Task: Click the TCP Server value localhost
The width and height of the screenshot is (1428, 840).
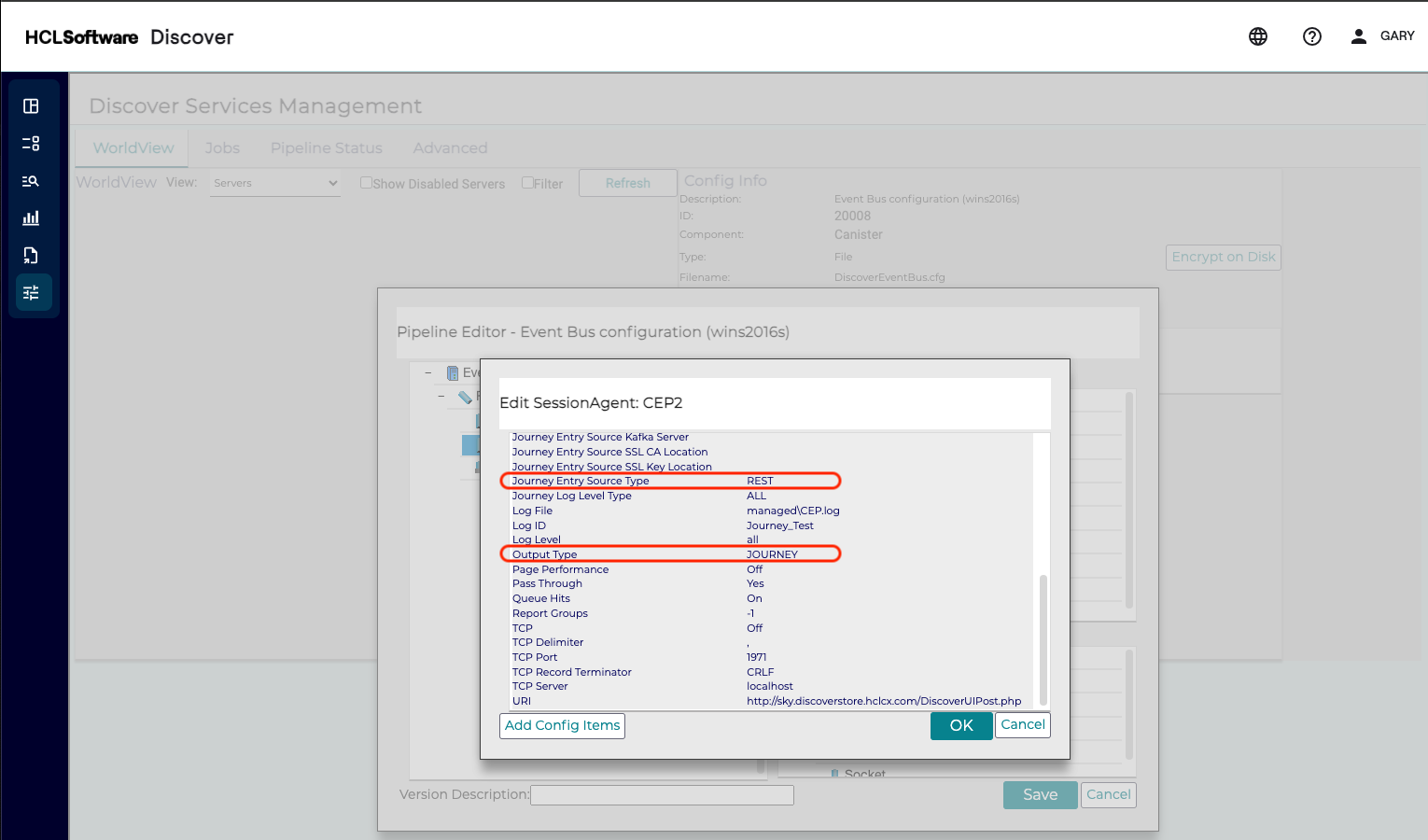Action: 770,686
